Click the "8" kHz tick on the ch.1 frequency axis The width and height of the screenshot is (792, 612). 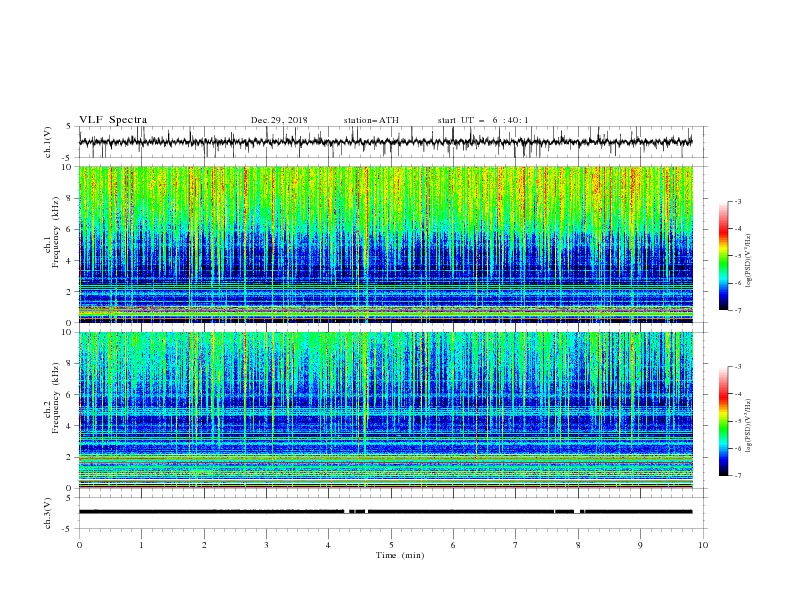(x=70, y=198)
